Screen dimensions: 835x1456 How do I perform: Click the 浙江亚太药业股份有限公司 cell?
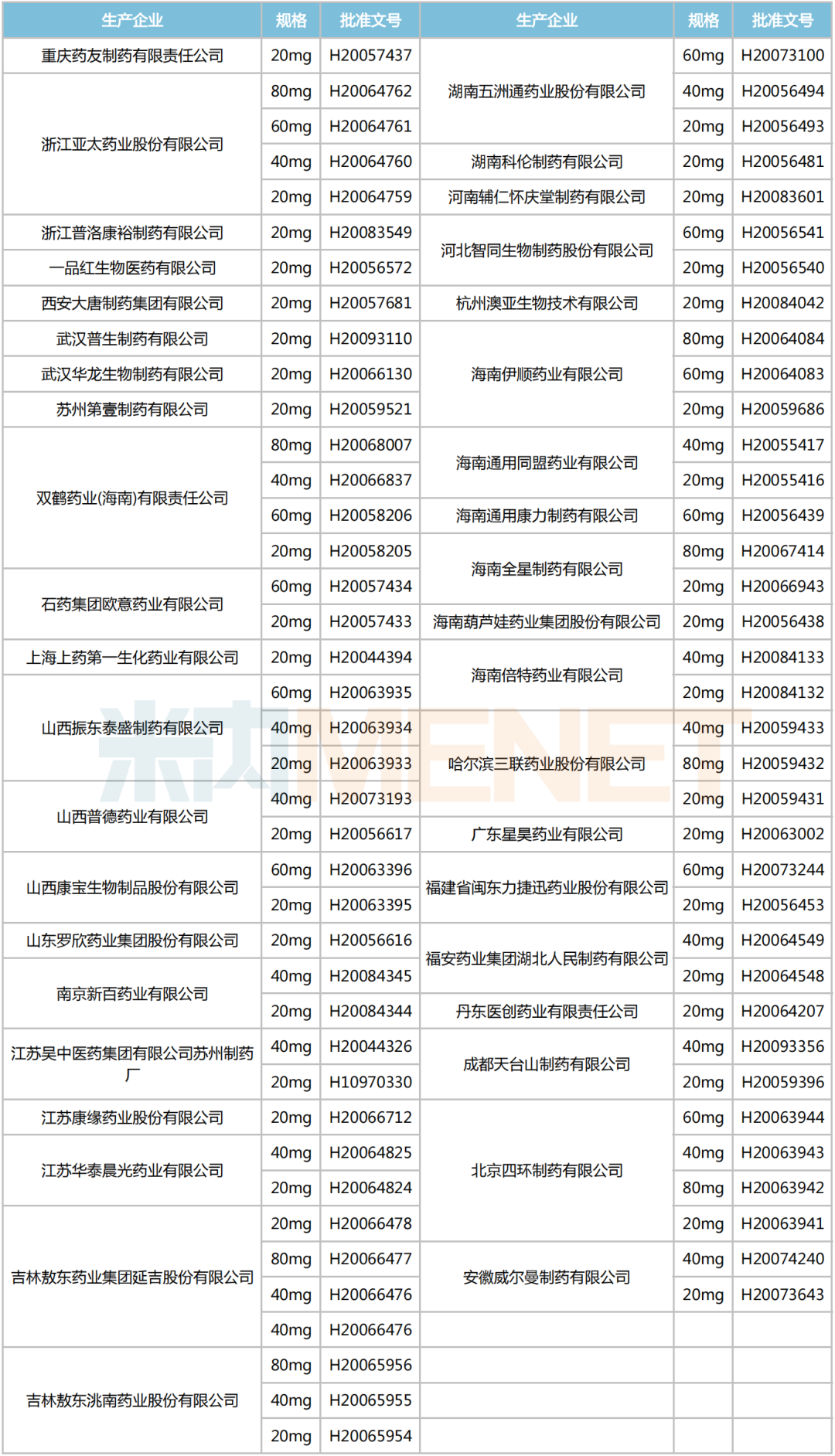[x=132, y=145]
